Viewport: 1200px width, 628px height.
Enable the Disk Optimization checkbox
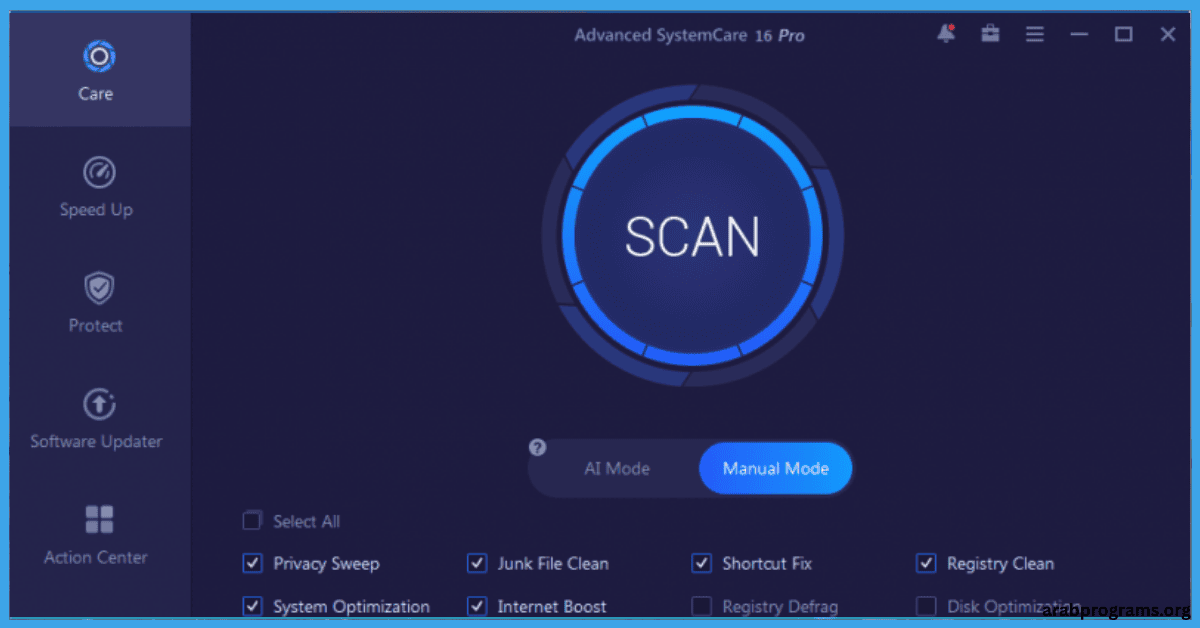926,606
